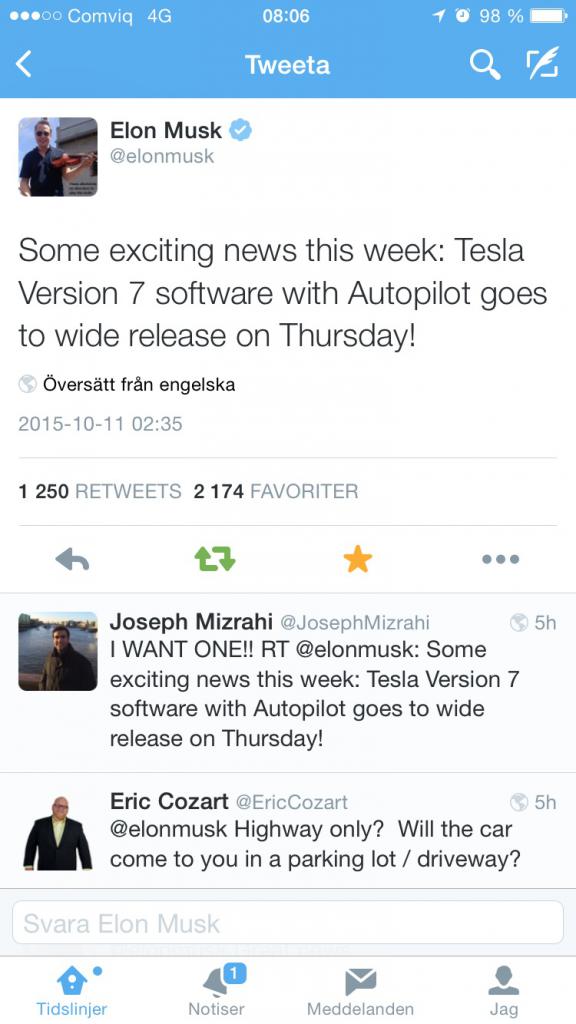Toggle the favorite star on tweet
Viewport: 576px width, 1024px height.
(x=358, y=559)
